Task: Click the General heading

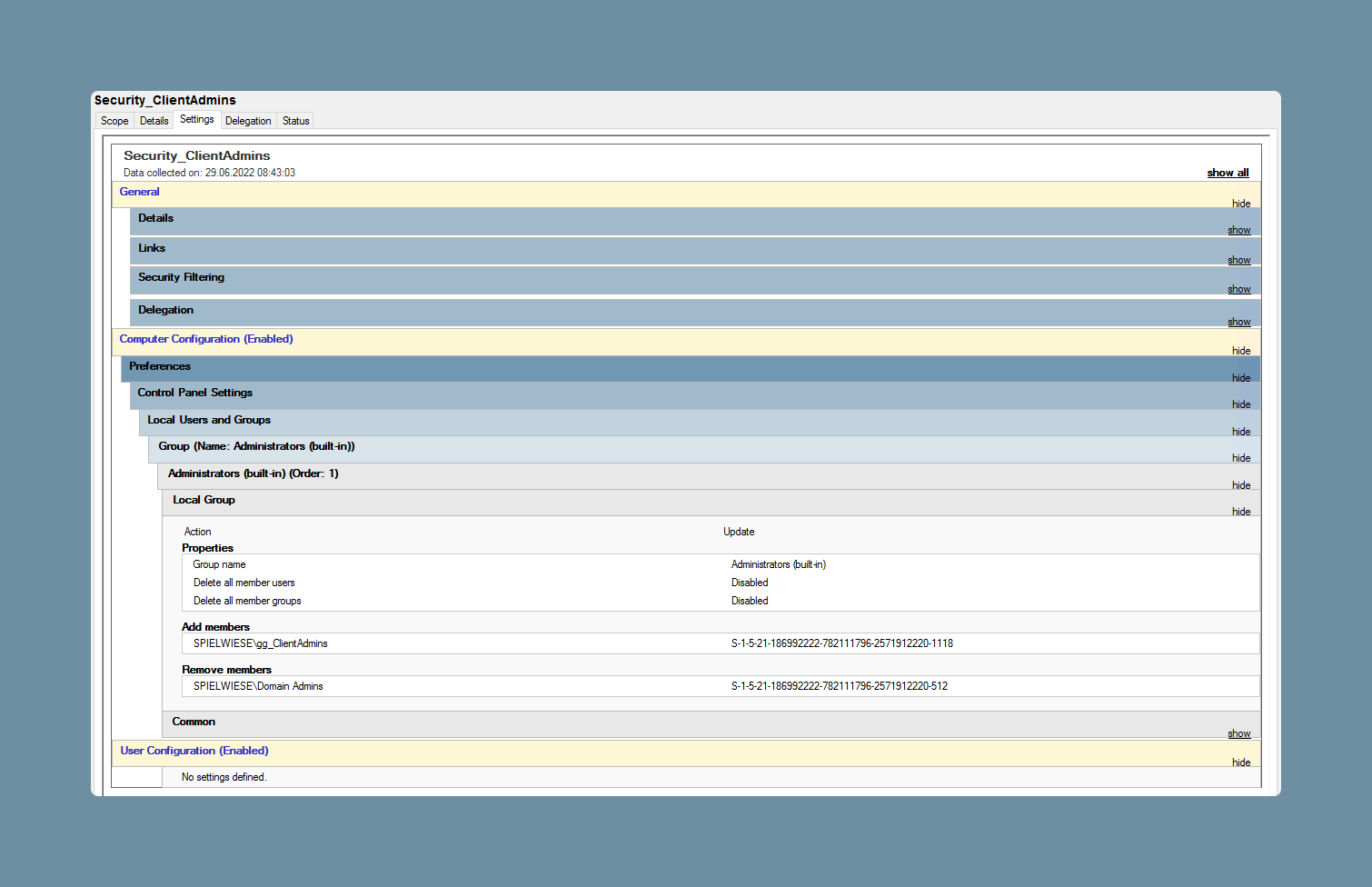Action: (139, 192)
